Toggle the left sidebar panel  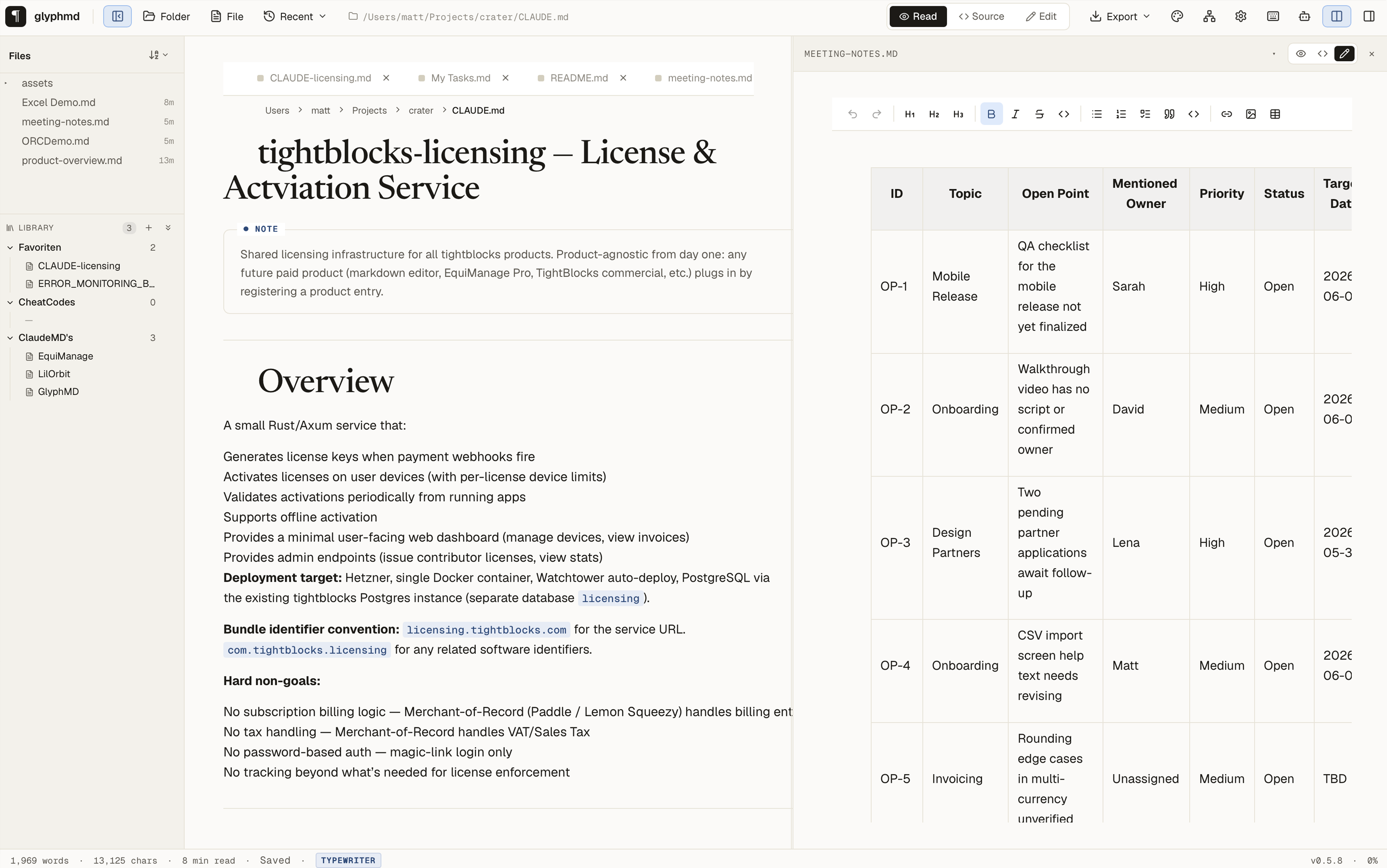click(117, 17)
